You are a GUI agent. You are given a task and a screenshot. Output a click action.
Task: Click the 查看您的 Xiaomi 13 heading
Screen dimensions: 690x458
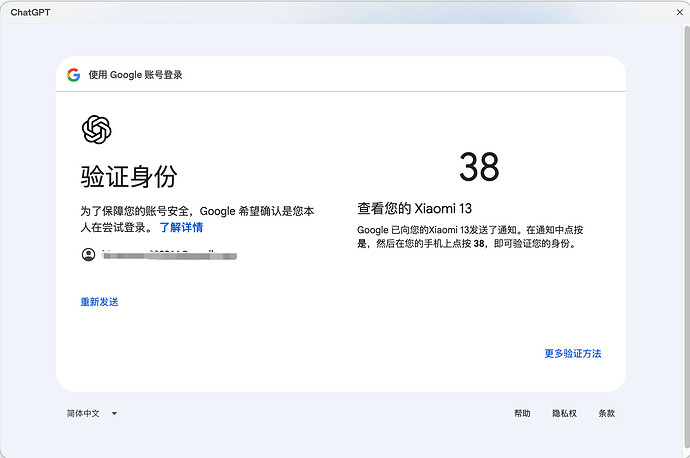tap(414, 208)
